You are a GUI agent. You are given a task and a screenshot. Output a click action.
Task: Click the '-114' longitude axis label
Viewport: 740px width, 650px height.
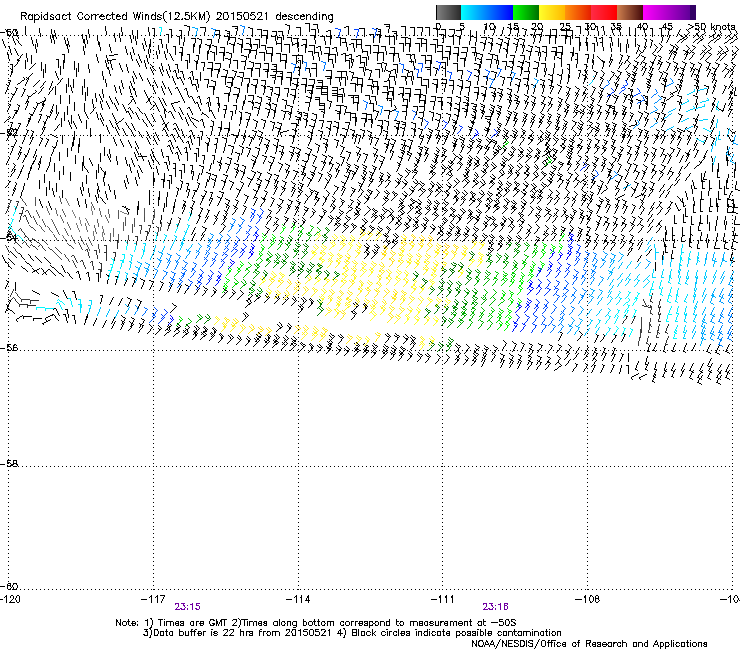point(298,599)
